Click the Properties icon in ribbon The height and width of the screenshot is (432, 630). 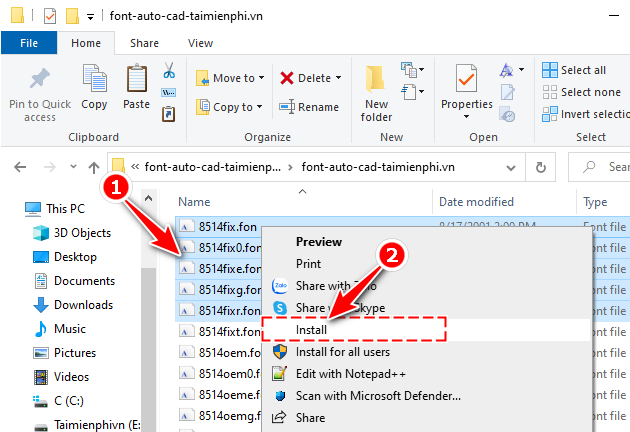tap(466, 78)
